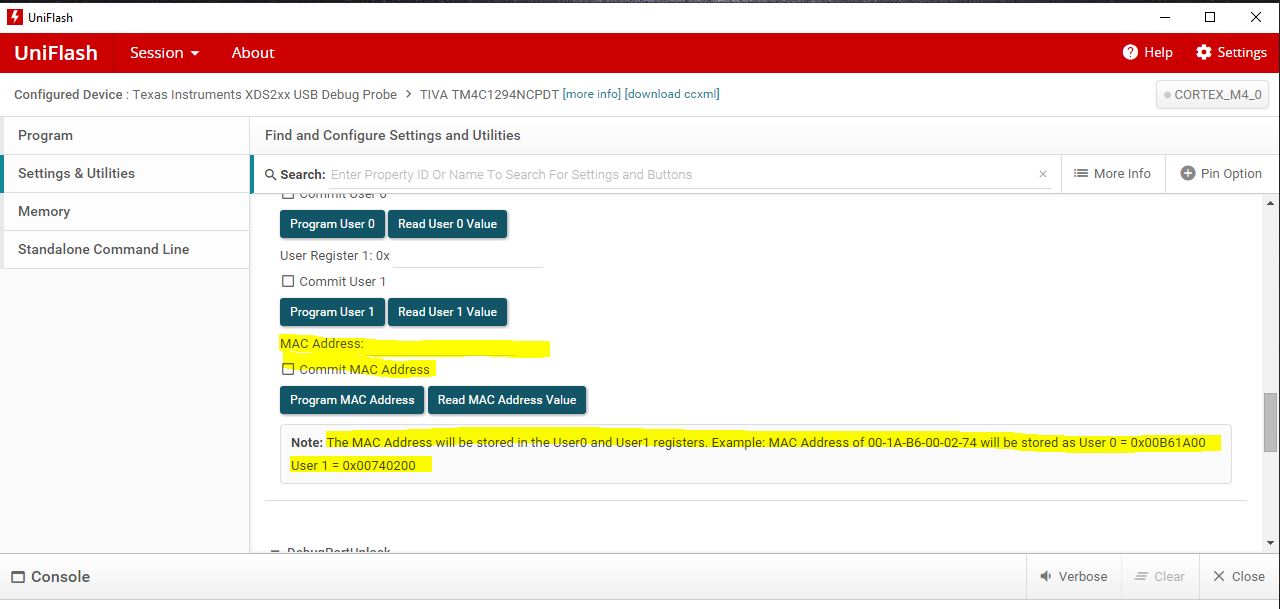Click the vertical scrollbar thumb
The image size is (1280, 609).
(1270, 422)
